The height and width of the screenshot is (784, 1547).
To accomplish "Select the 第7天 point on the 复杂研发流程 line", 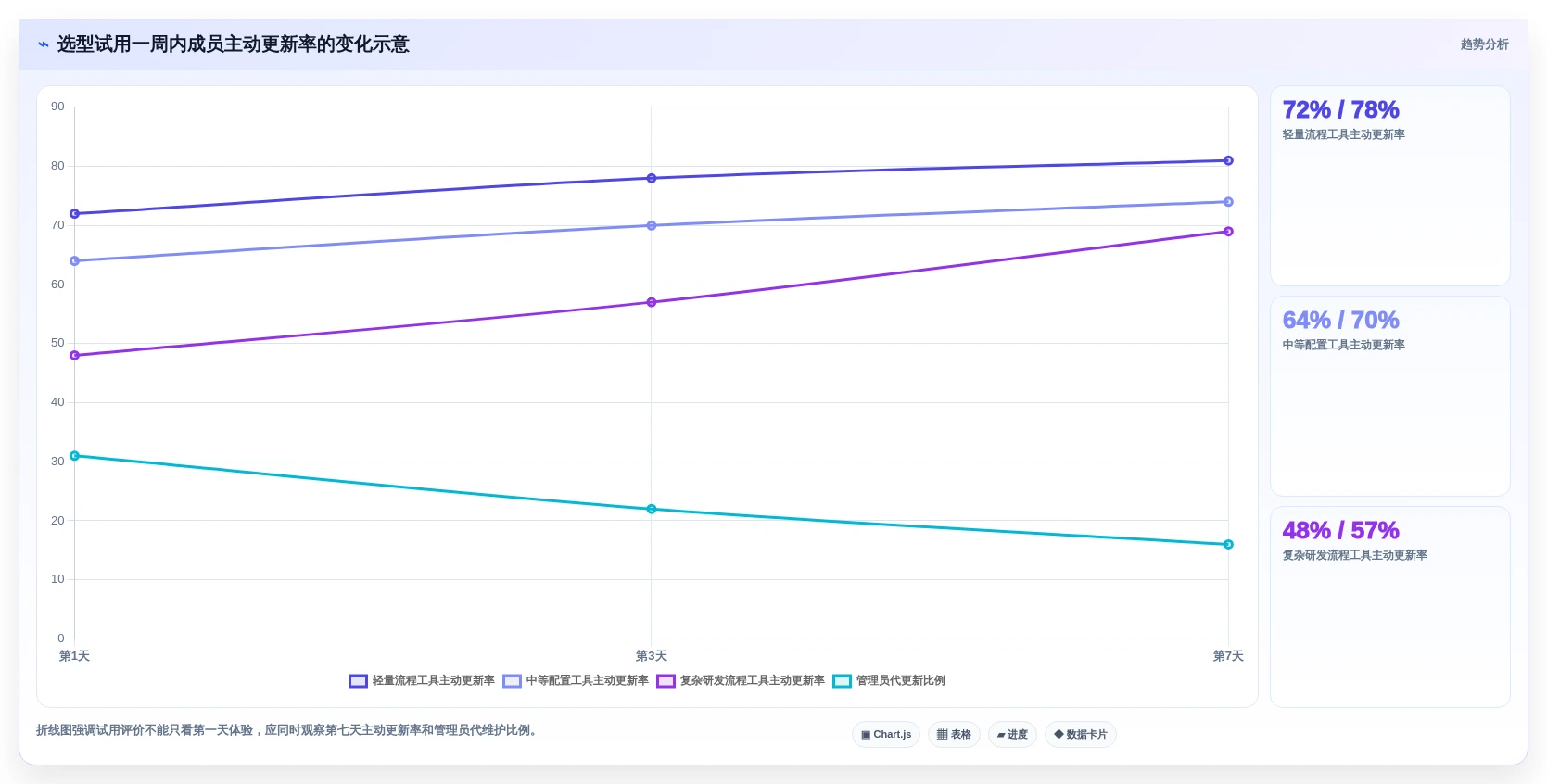I will pyautogui.click(x=1228, y=232).
